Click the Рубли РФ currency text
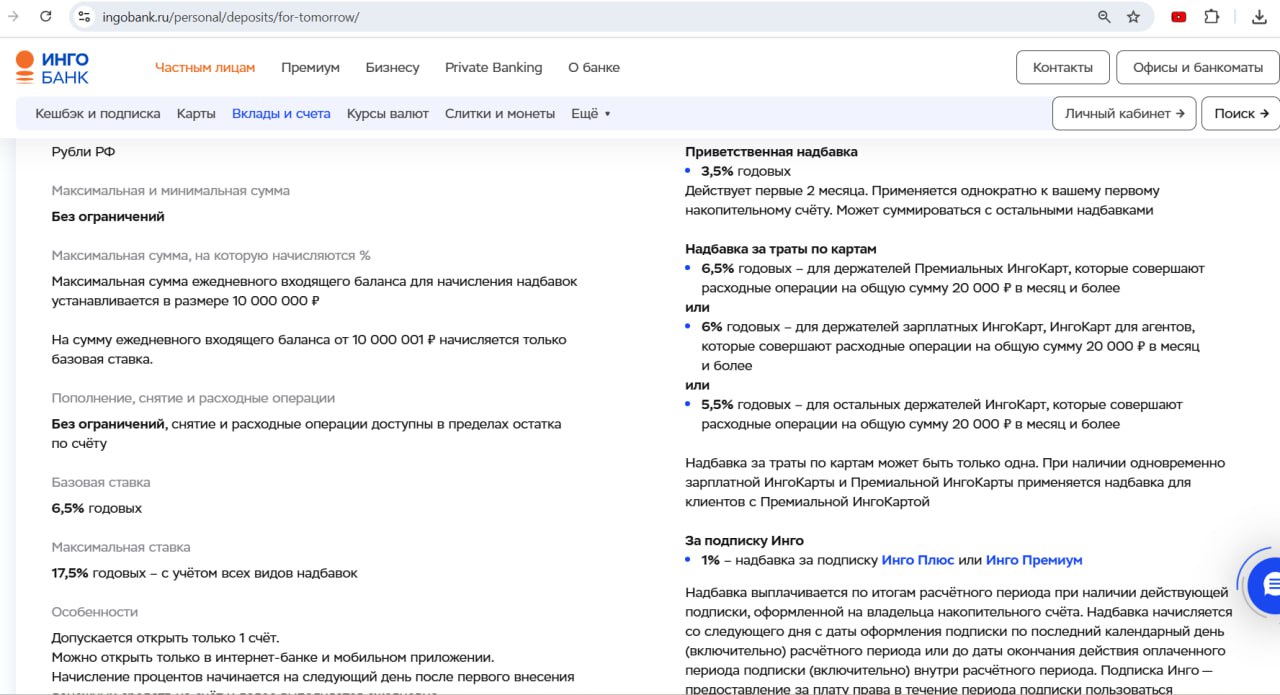This screenshot has height=695, width=1280. coord(84,152)
